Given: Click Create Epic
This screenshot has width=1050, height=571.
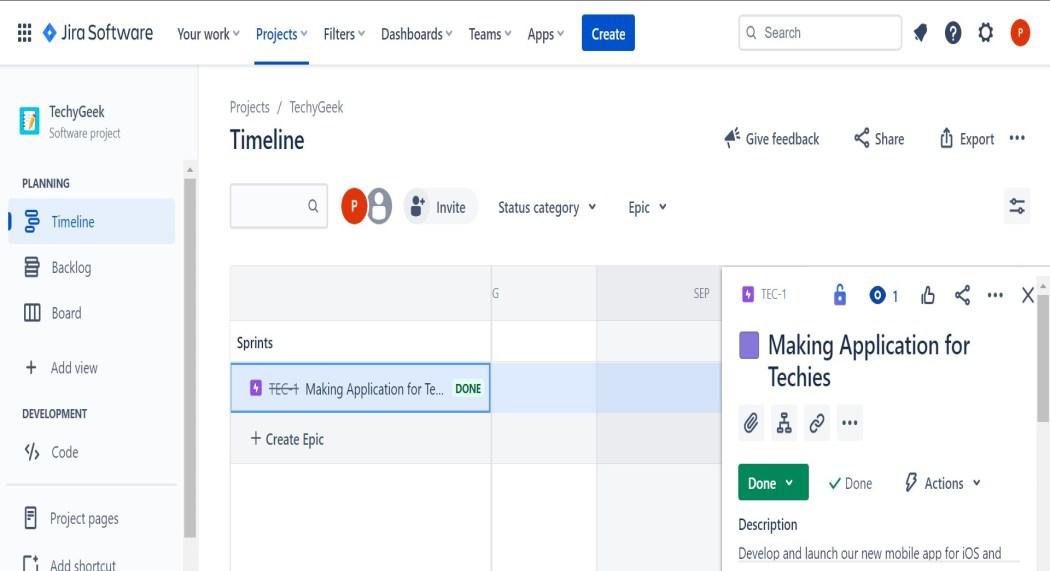Looking at the screenshot, I should pyautogui.click(x=287, y=439).
